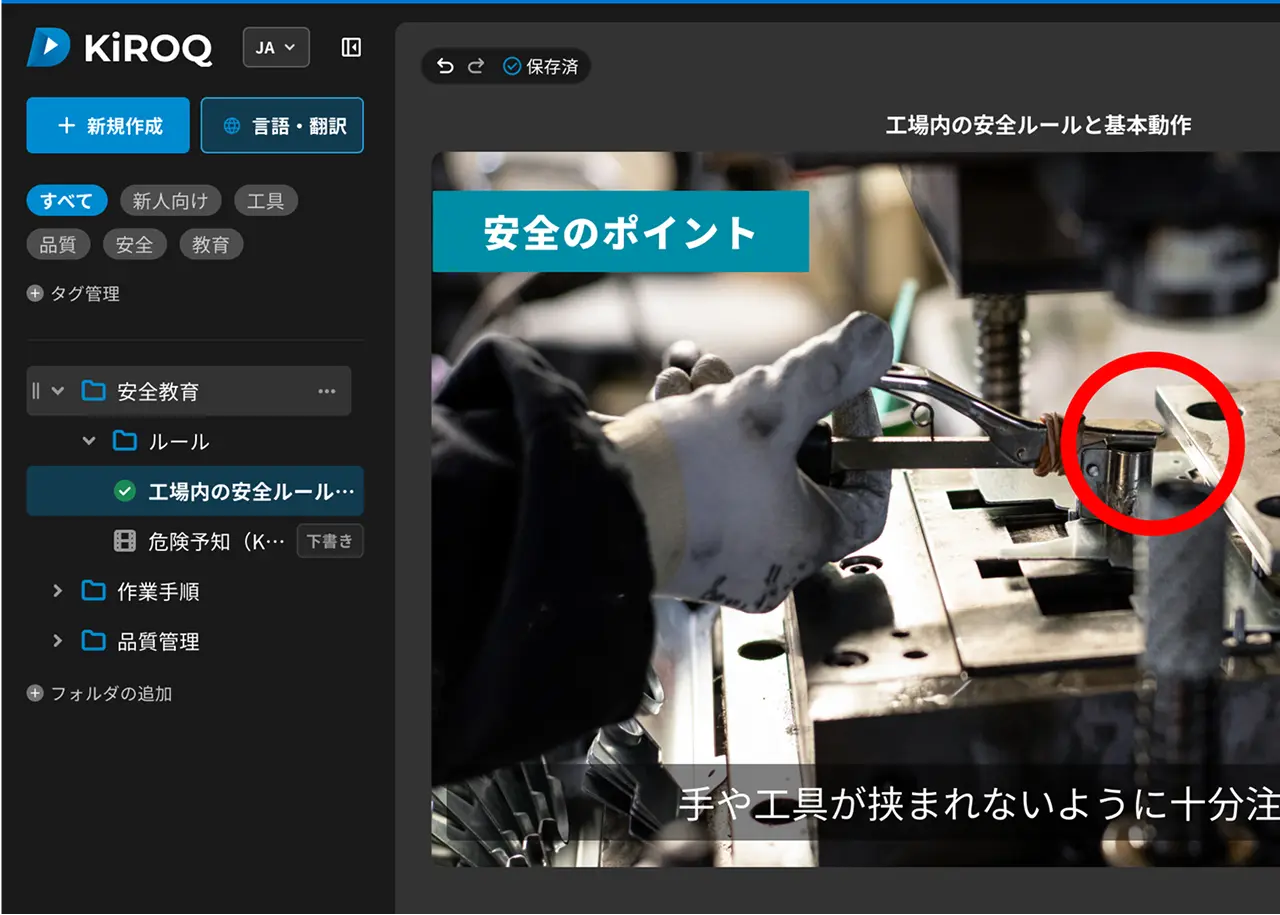Screen dimensions: 1280x915
Task: Open 安全教育 folder more options
Action: click(327, 391)
